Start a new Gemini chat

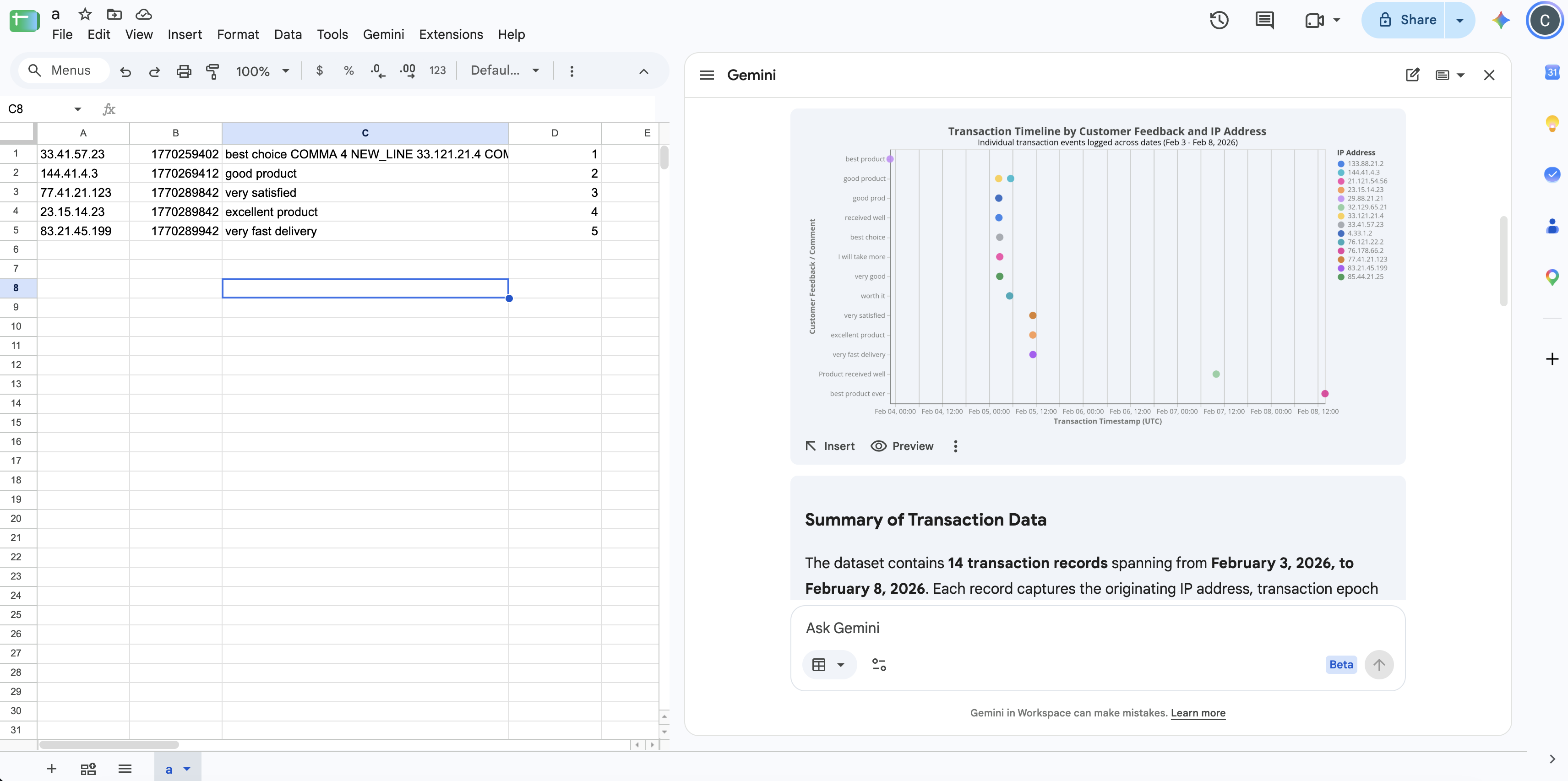(x=1412, y=75)
